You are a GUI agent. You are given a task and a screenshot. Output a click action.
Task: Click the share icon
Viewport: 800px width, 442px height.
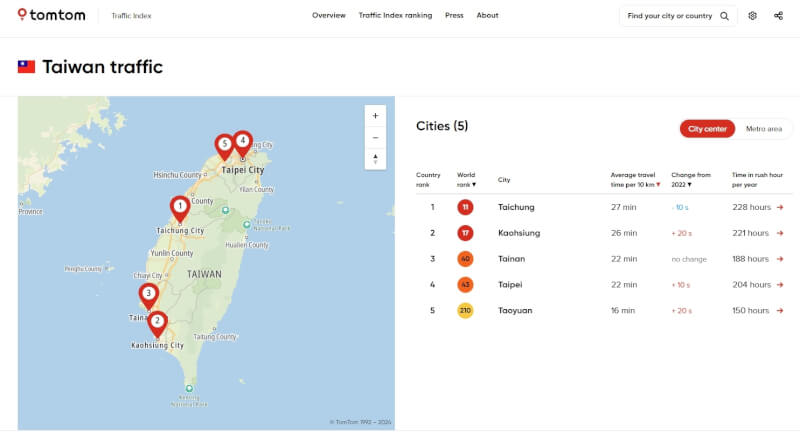click(778, 16)
